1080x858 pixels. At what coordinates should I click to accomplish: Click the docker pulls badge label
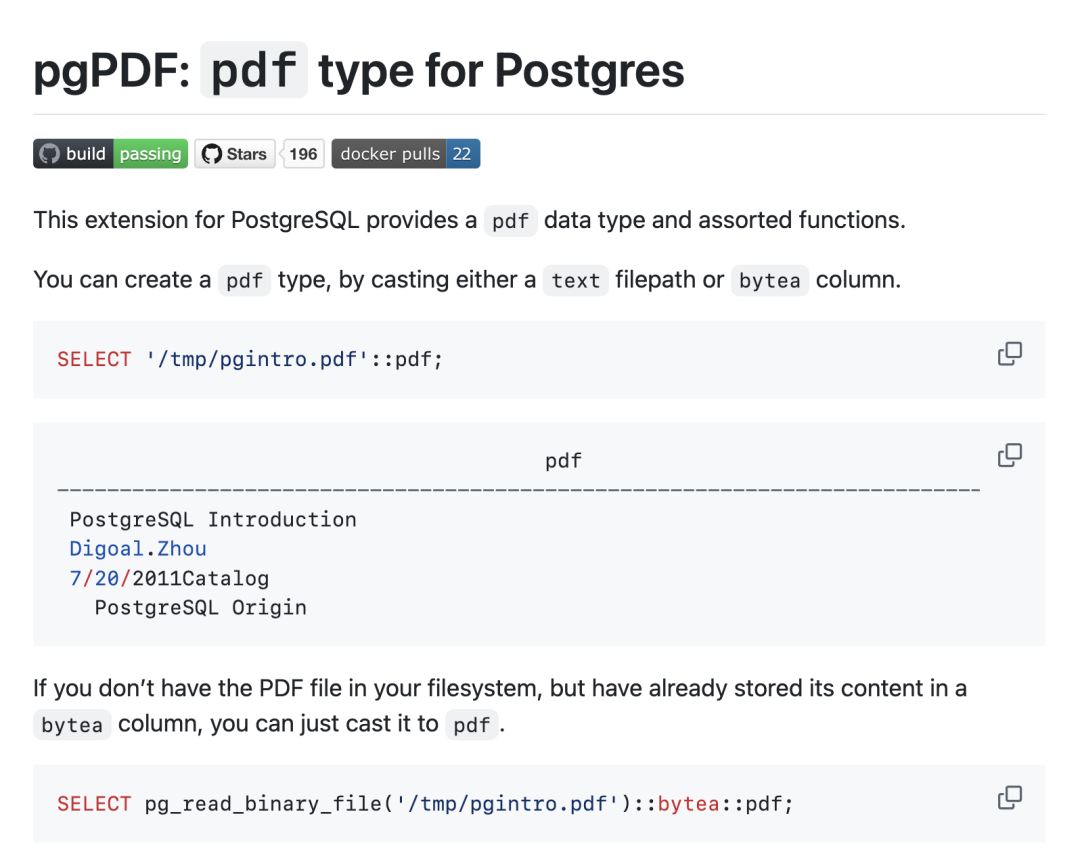click(389, 154)
